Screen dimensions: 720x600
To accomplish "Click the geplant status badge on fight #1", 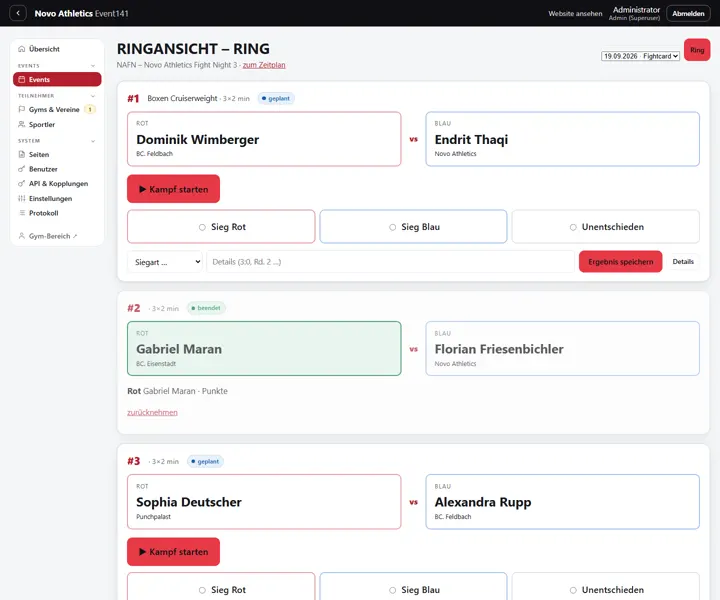I will [276, 98].
